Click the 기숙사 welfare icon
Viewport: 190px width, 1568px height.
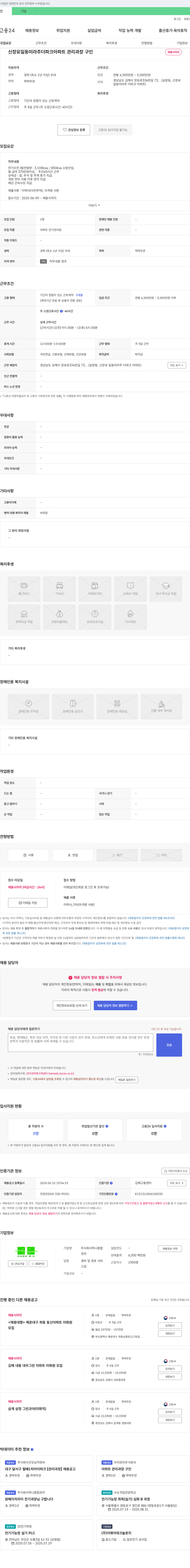60,589
